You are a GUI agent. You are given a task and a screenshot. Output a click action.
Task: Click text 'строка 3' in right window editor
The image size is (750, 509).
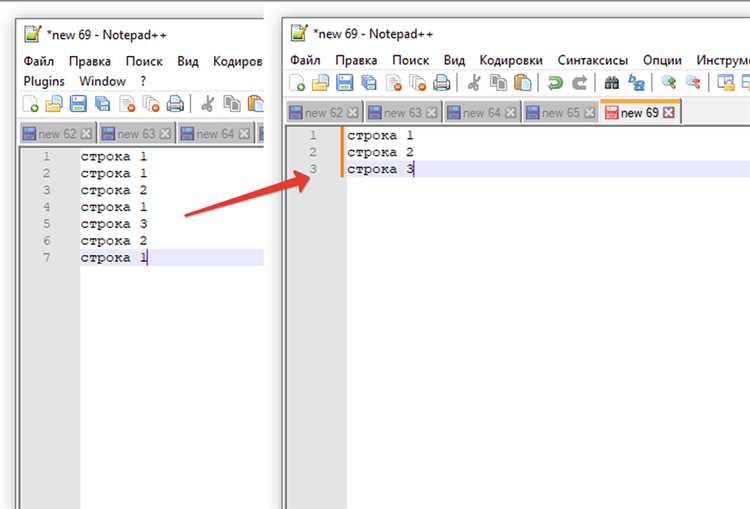click(x=380, y=169)
